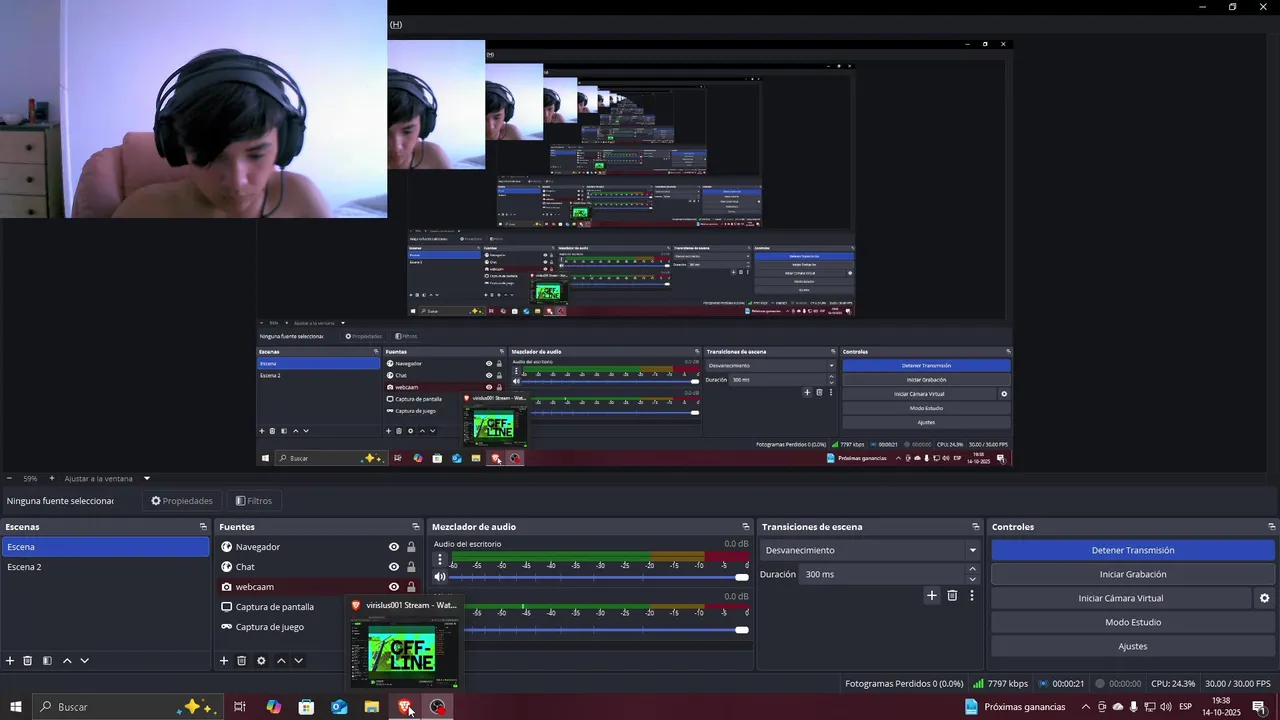Open Windows Start menu

click(16, 706)
